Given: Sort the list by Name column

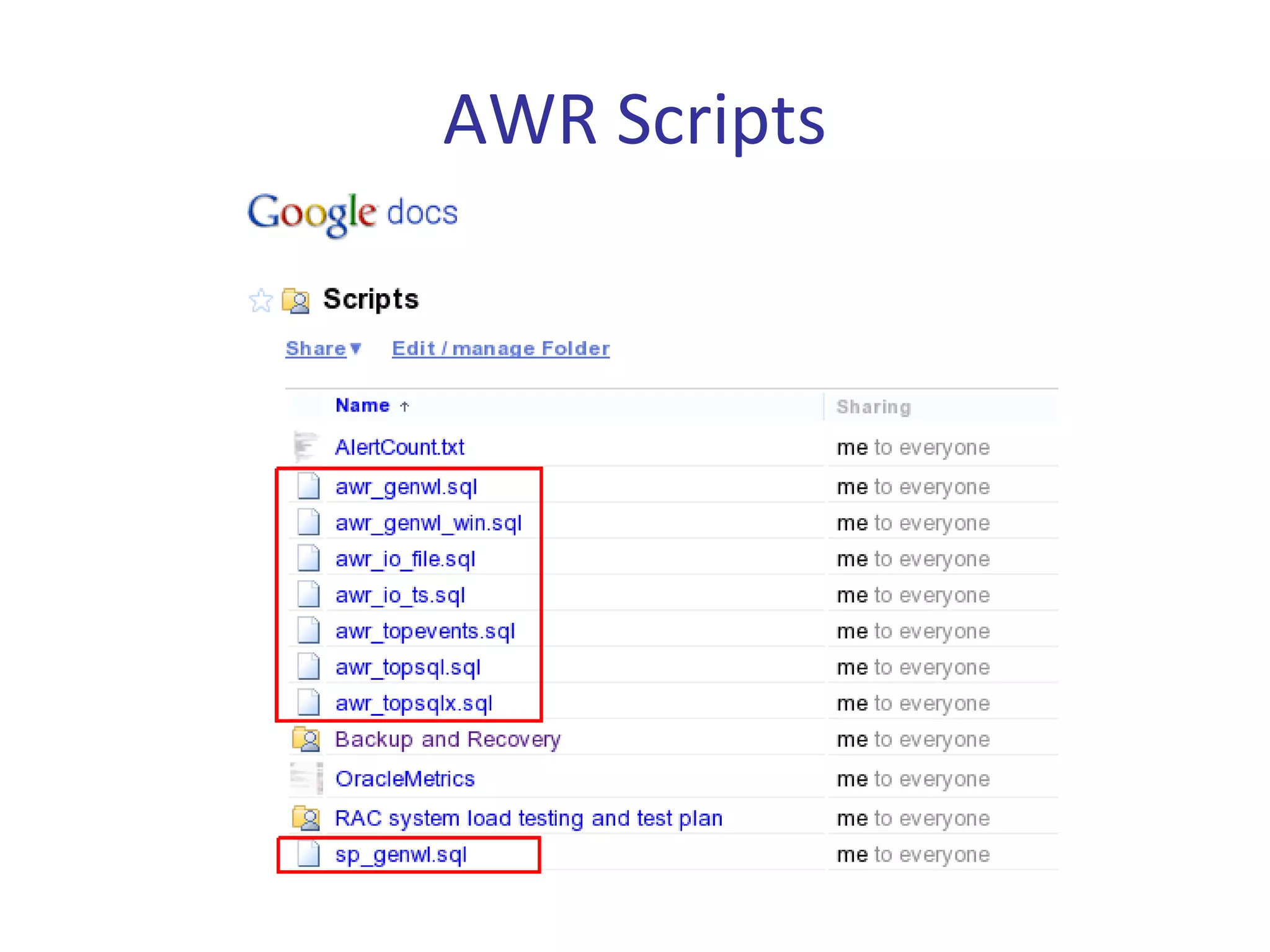Looking at the screenshot, I should pos(372,405).
